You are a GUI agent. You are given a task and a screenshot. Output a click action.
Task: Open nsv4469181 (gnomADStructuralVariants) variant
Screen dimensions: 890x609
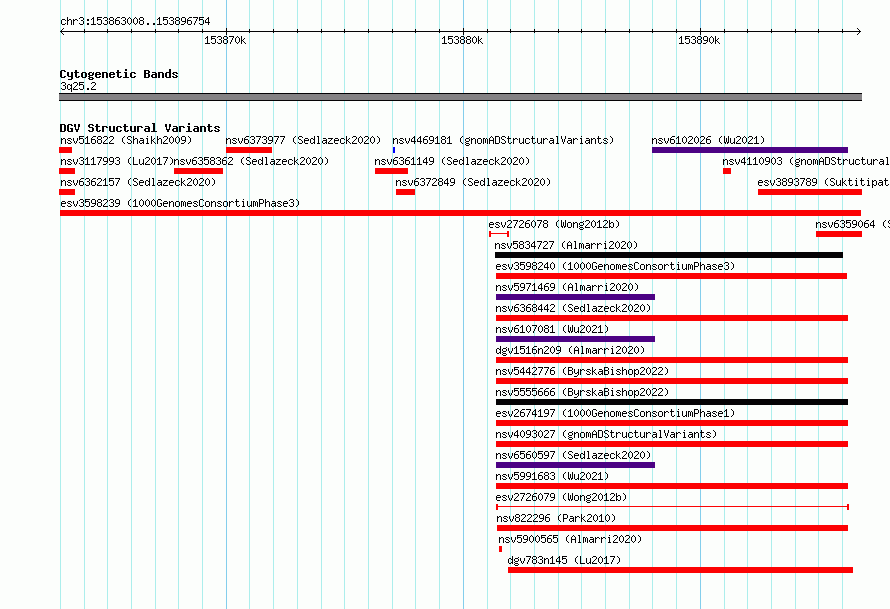click(503, 140)
